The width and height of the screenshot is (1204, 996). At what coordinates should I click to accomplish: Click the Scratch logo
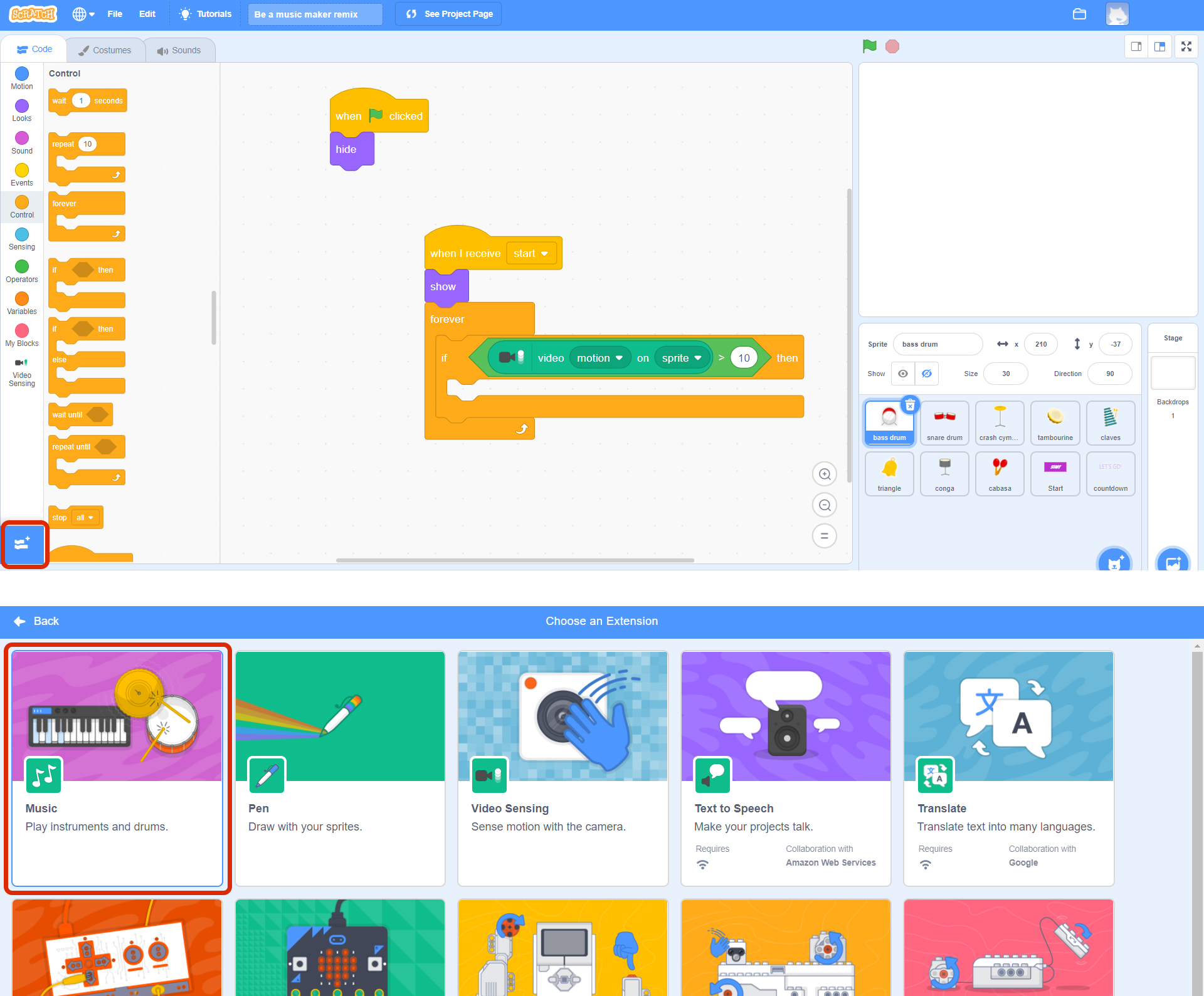pyautogui.click(x=33, y=14)
